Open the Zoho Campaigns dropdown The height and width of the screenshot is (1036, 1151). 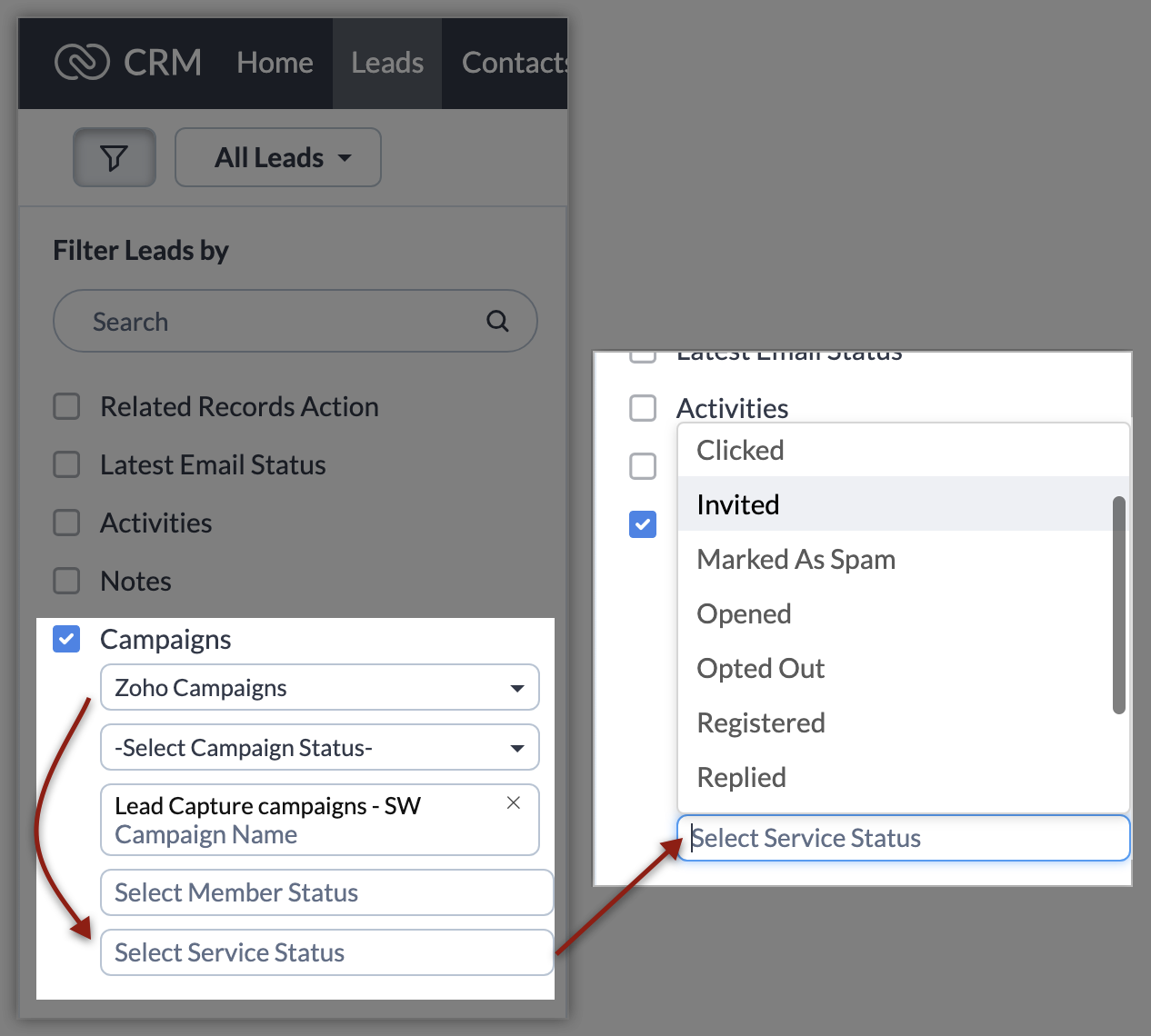320,687
